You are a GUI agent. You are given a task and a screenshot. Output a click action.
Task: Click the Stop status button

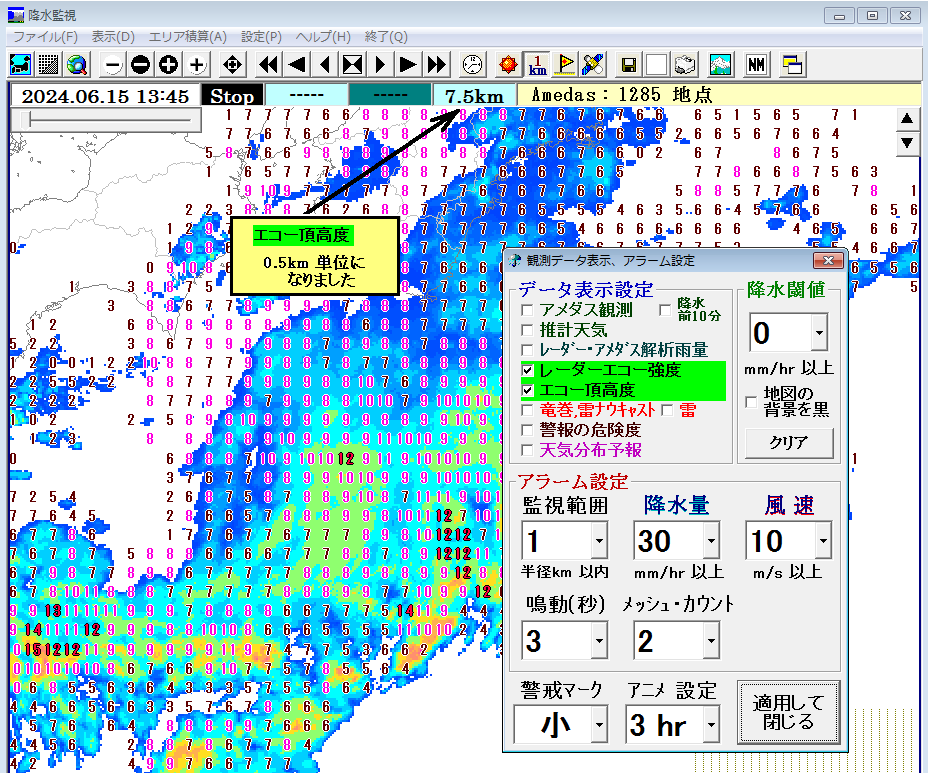(x=232, y=96)
